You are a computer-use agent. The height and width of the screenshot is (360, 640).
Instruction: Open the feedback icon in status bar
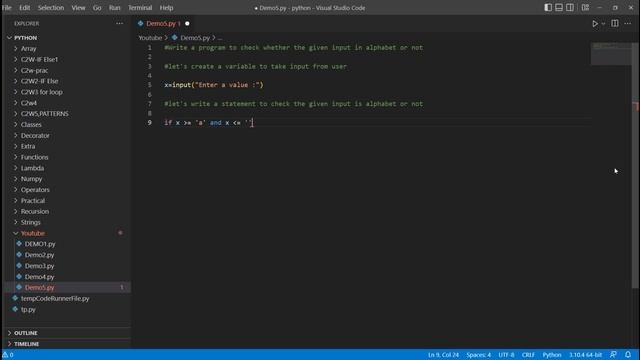coord(613,355)
